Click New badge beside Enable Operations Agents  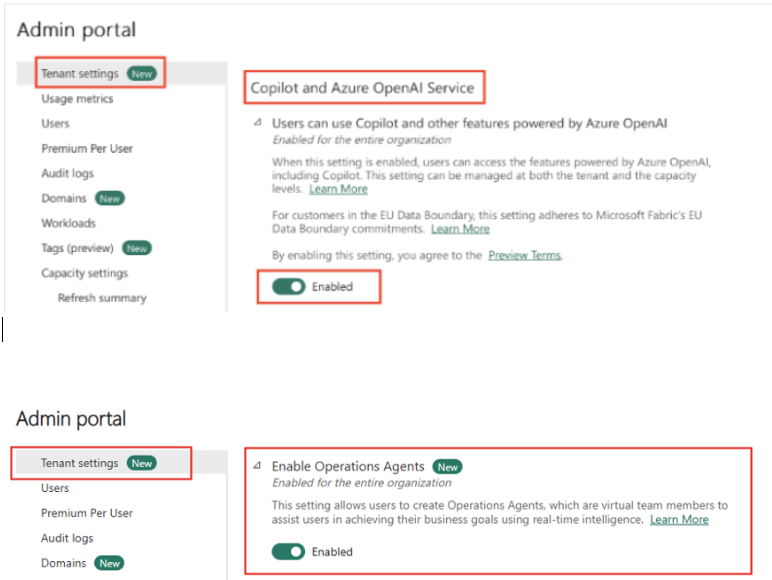[448, 467]
